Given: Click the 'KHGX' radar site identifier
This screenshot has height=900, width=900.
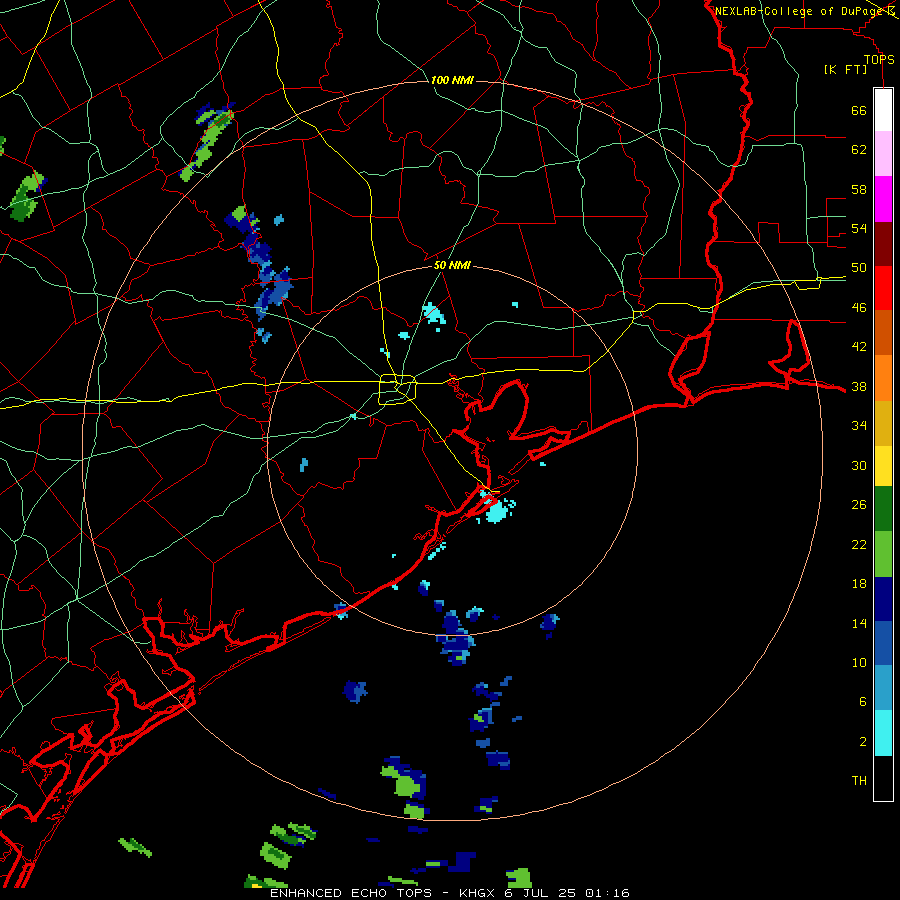Looking at the screenshot, I should click(477, 893).
